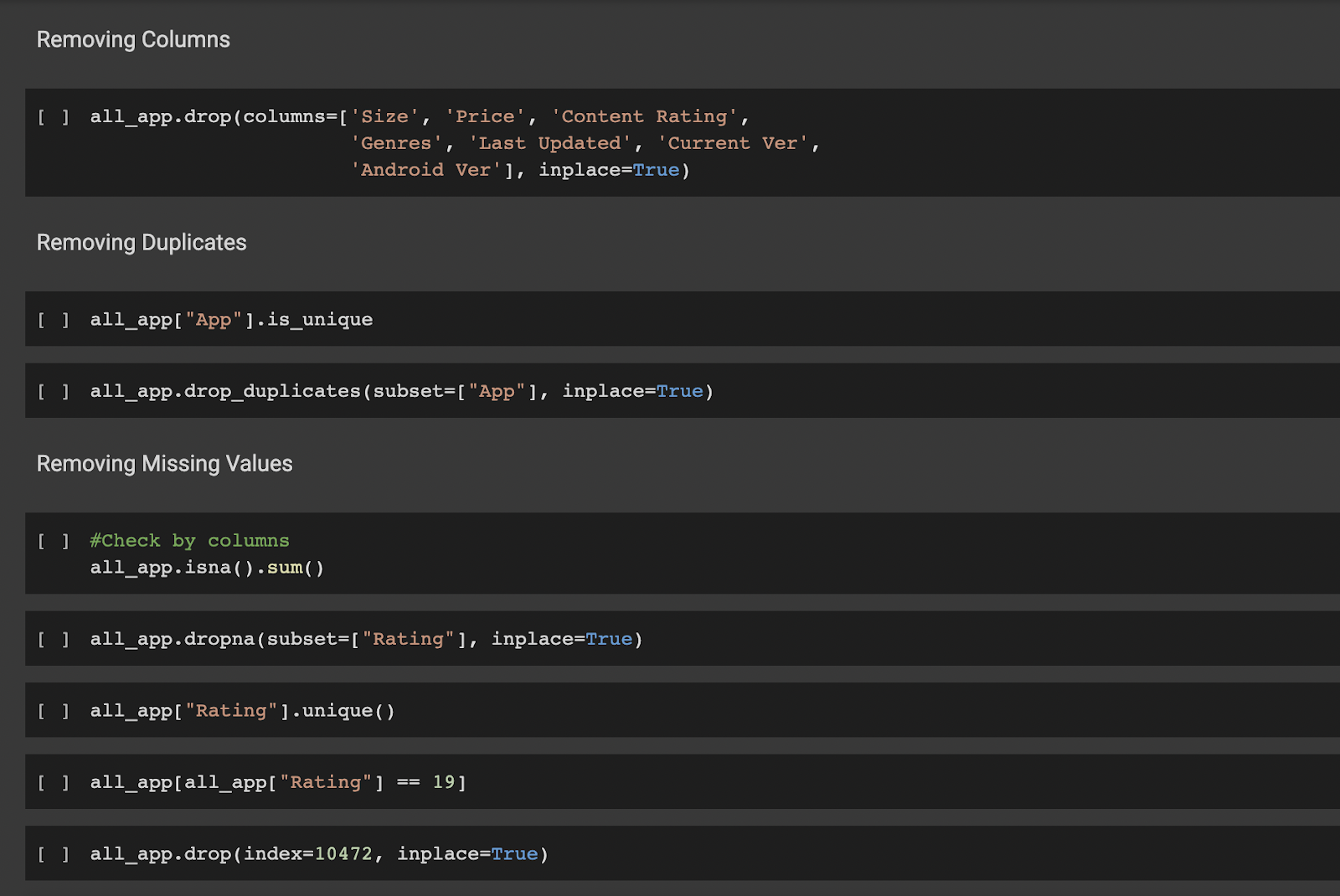The height and width of the screenshot is (896, 1340).
Task: Click the #Check by columns comment
Action: point(189,541)
